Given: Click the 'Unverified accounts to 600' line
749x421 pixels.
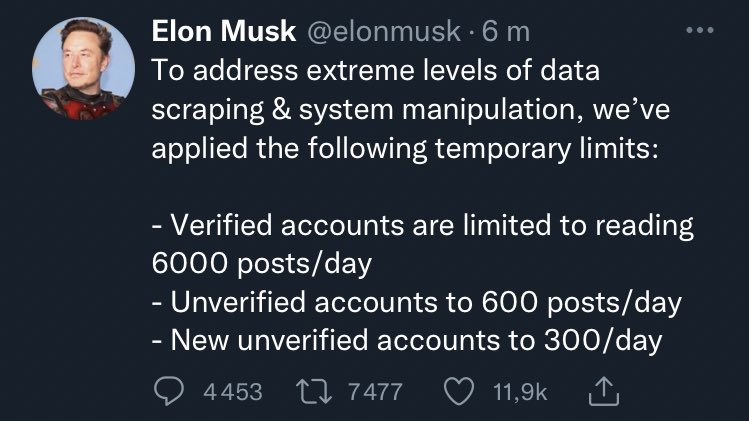Looking at the screenshot, I should coord(417,302).
